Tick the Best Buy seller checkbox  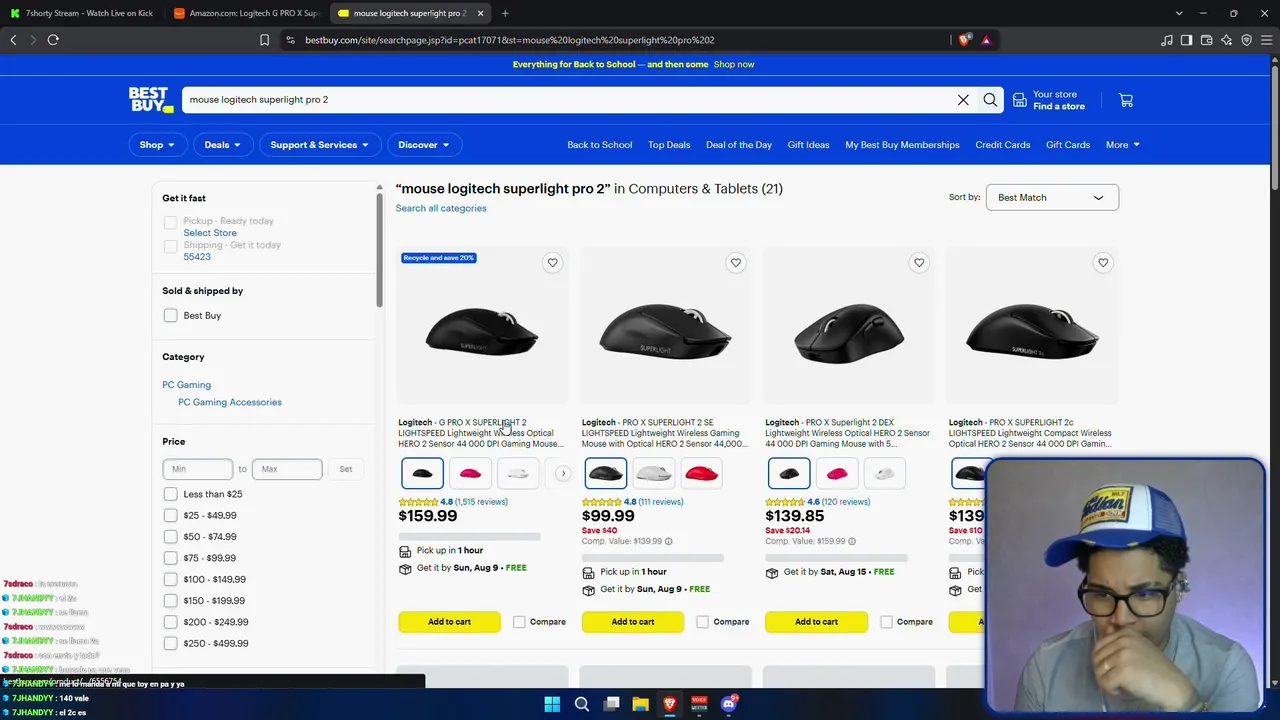[x=170, y=316]
